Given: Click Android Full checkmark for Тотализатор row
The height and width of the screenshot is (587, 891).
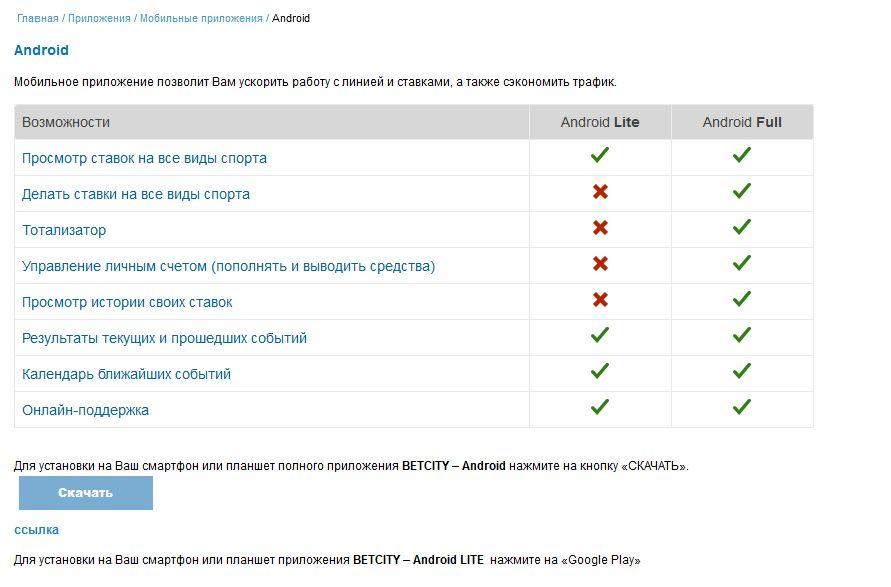Looking at the screenshot, I should coord(741,228).
